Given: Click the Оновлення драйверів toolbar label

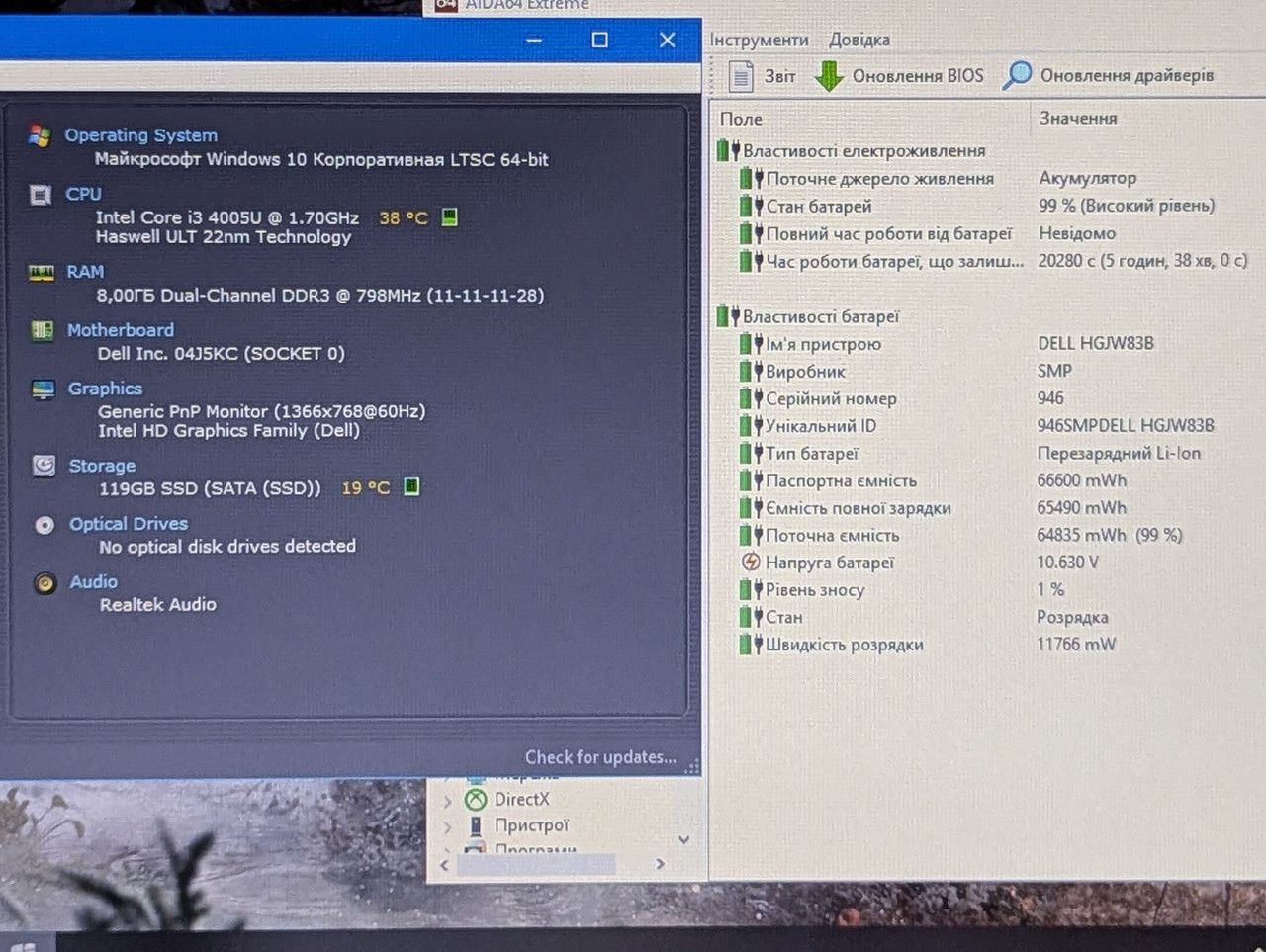Looking at the screenshot, I should click(1127, 75).
